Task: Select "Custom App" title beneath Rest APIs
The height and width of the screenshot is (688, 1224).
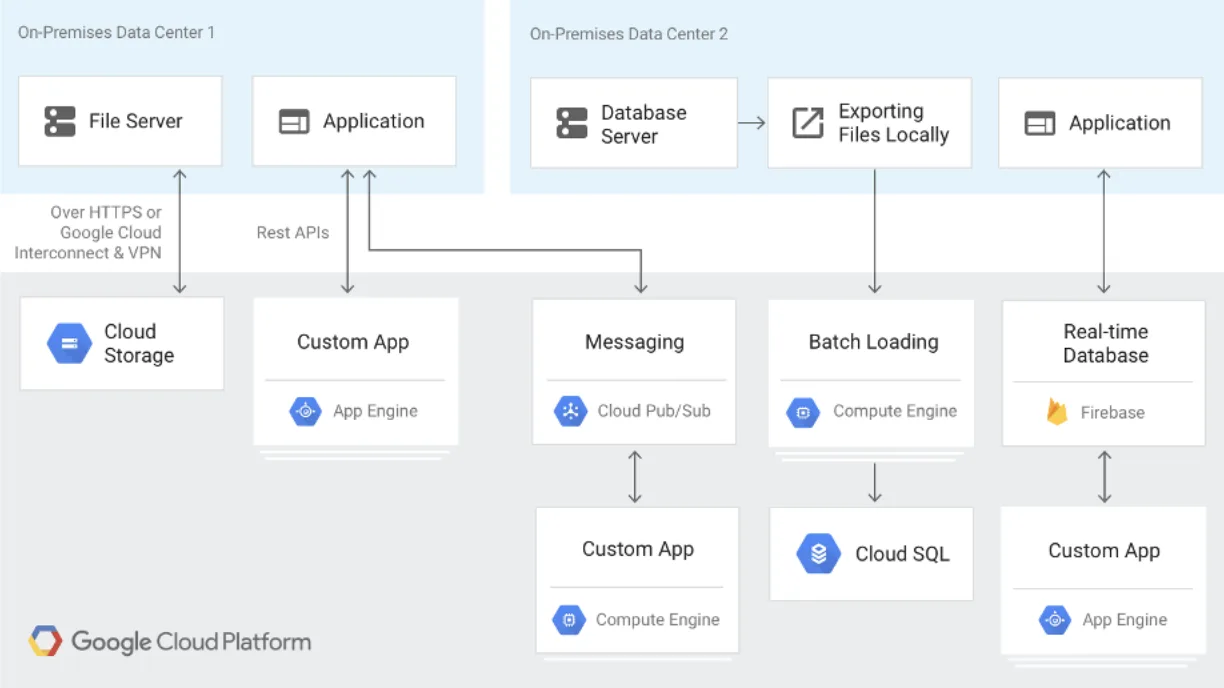Action: (x=353, y=342)
